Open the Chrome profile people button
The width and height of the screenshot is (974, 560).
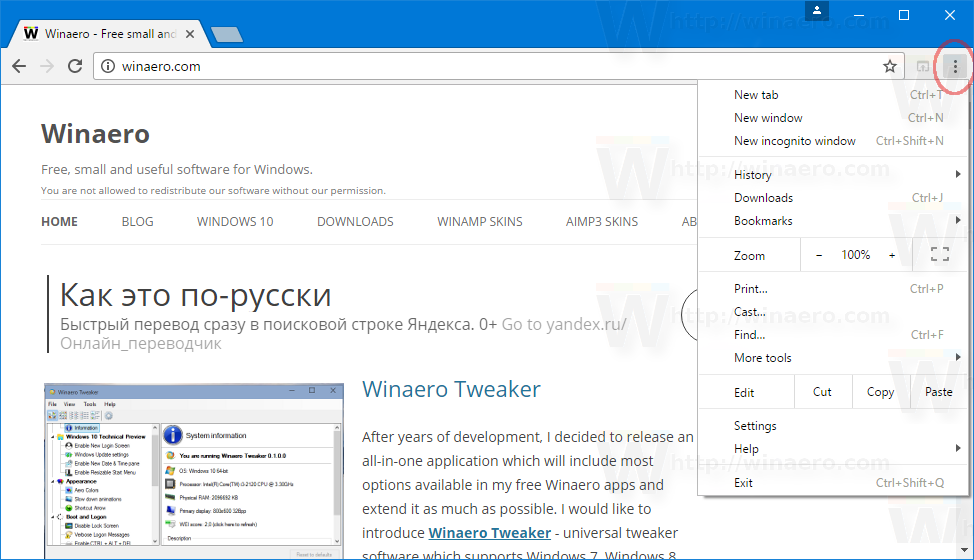[x=817, y=11]
